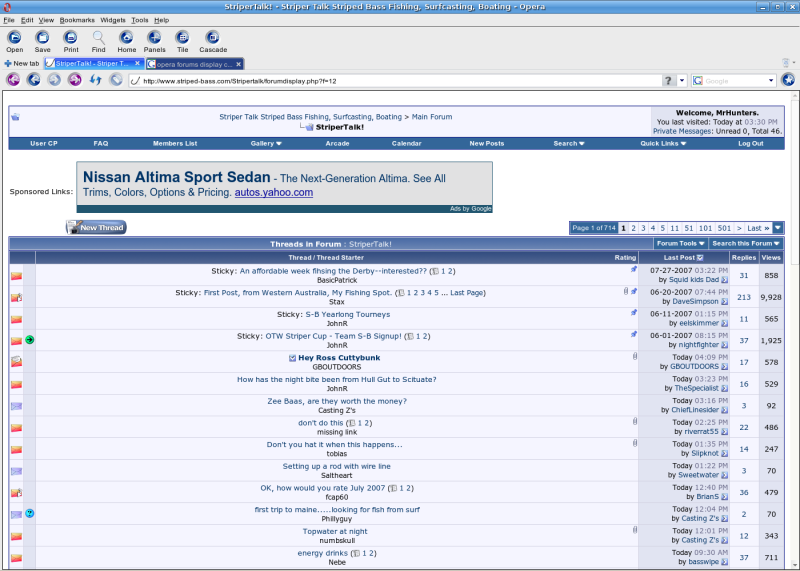Go to last post by DaveSimpson icon
The image size is (800, 571).
click(724, 301)
